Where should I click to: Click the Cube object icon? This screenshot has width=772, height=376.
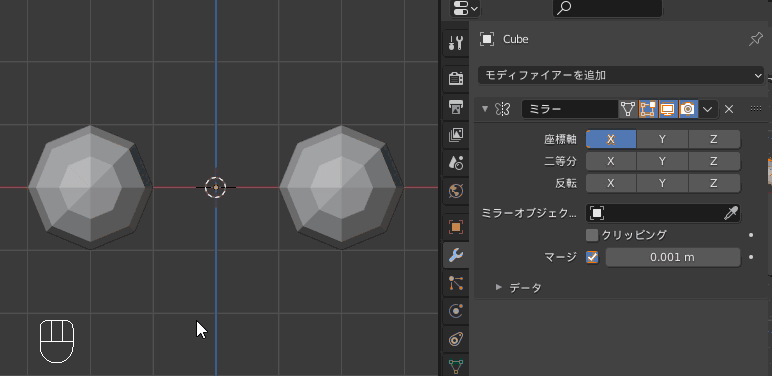coord(487,39)
